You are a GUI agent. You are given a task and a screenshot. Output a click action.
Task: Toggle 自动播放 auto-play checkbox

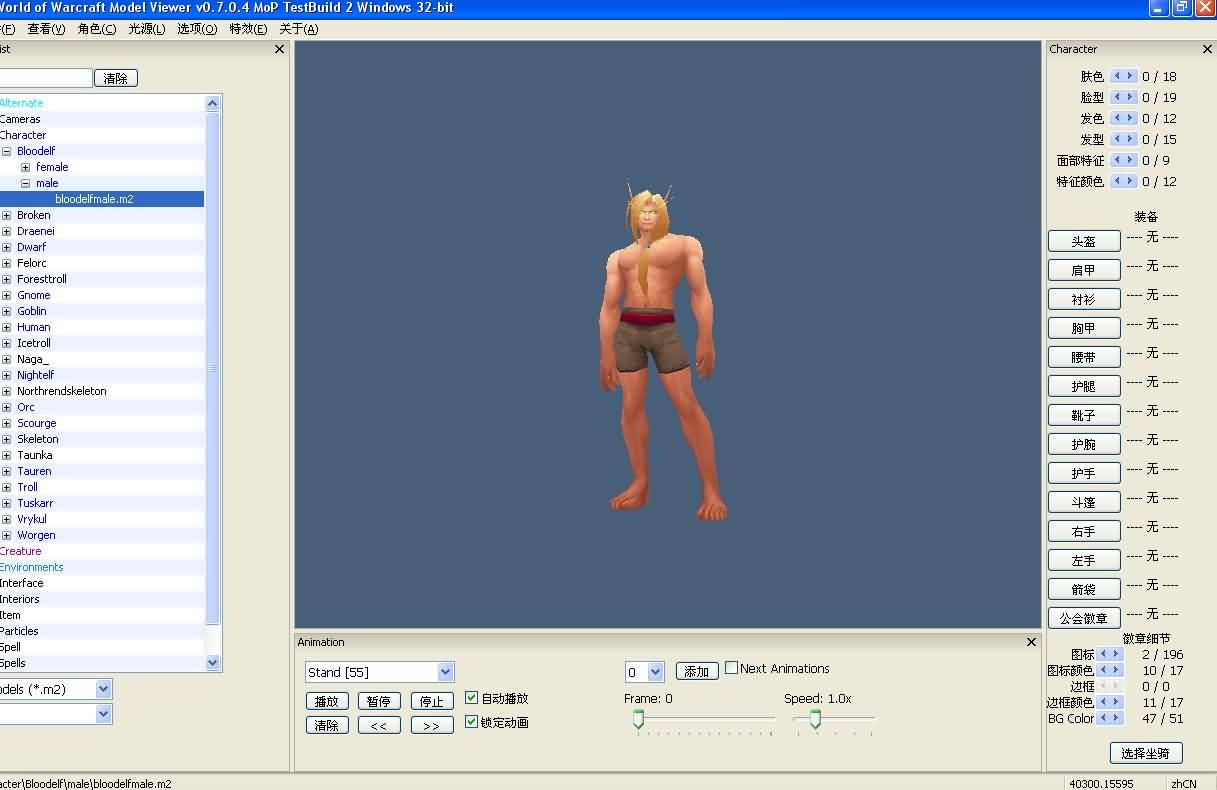coord(472,698)
